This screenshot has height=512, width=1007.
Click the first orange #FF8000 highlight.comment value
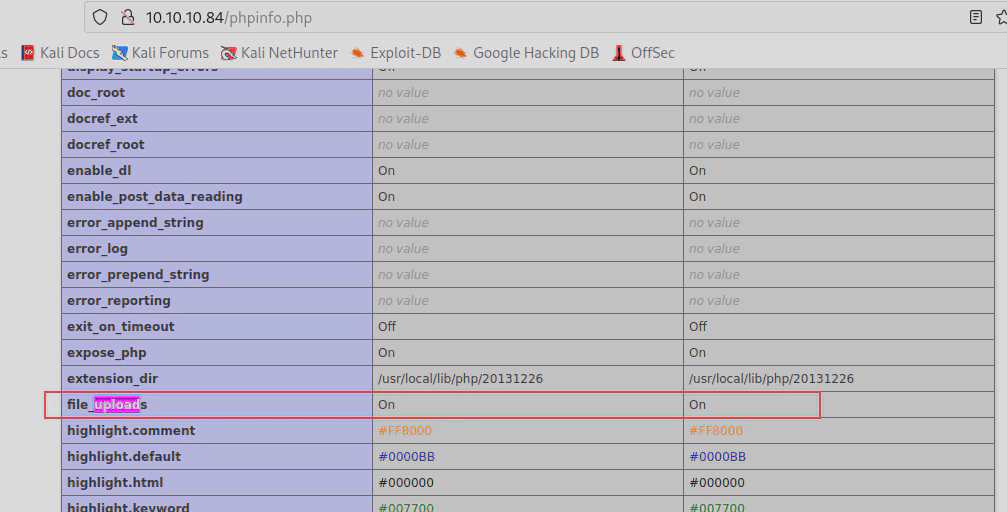pyautogui.click(x=404, y=431)
